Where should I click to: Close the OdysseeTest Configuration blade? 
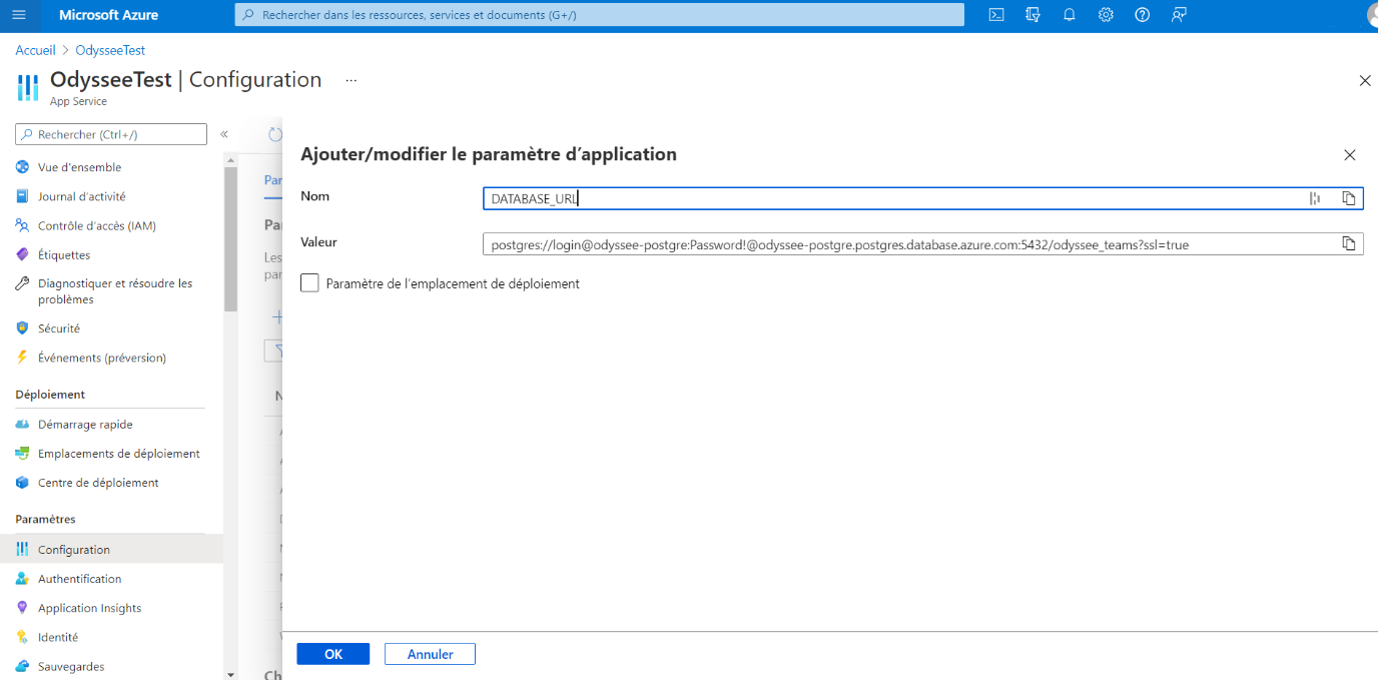click(1365, 81)
